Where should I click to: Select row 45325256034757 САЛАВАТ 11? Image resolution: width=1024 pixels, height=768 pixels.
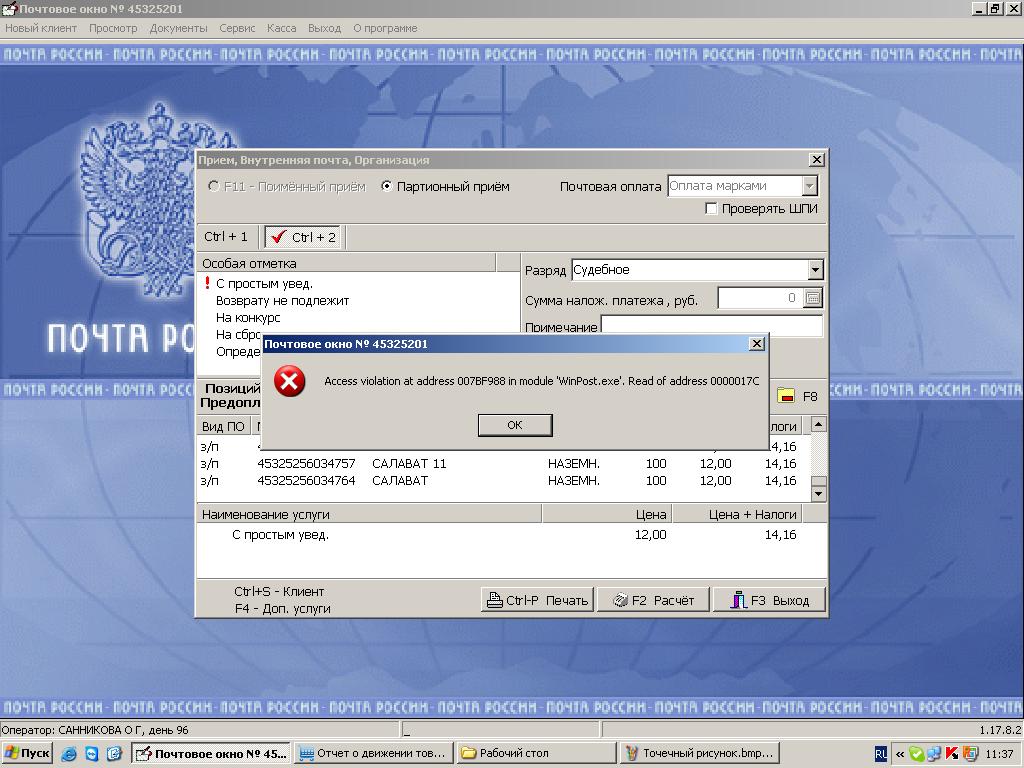[503, 464]
